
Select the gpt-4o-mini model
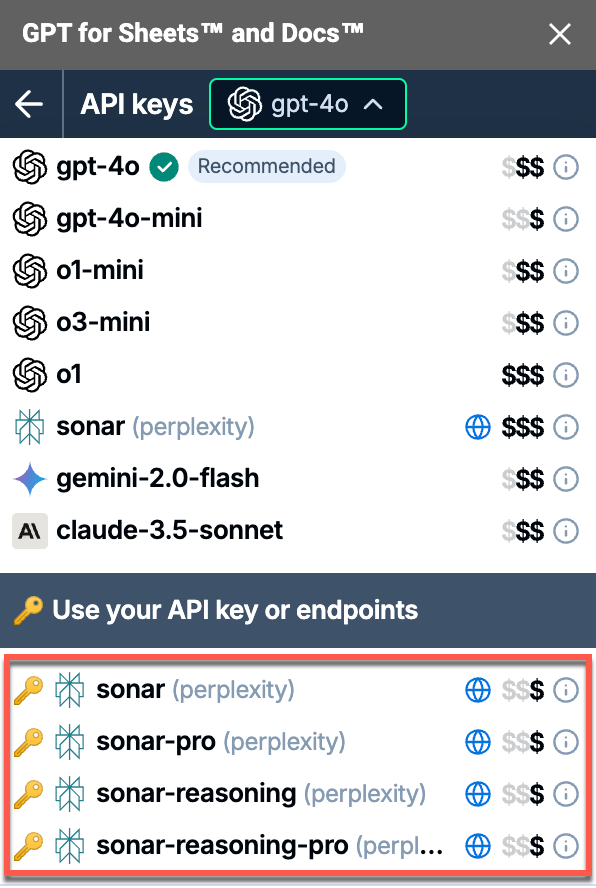click(298, 219)
